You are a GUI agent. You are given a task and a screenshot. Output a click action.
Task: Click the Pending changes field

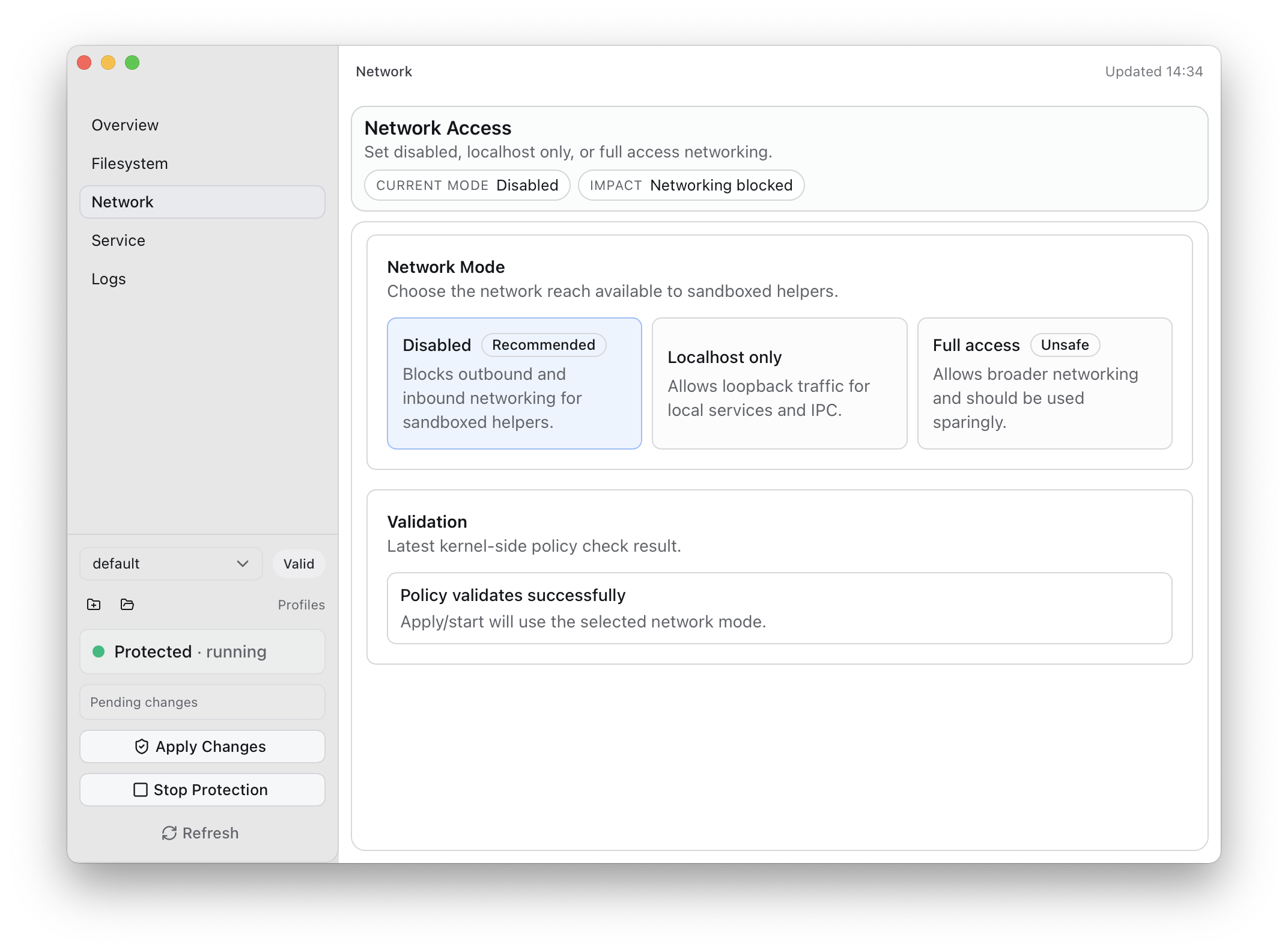202,702
